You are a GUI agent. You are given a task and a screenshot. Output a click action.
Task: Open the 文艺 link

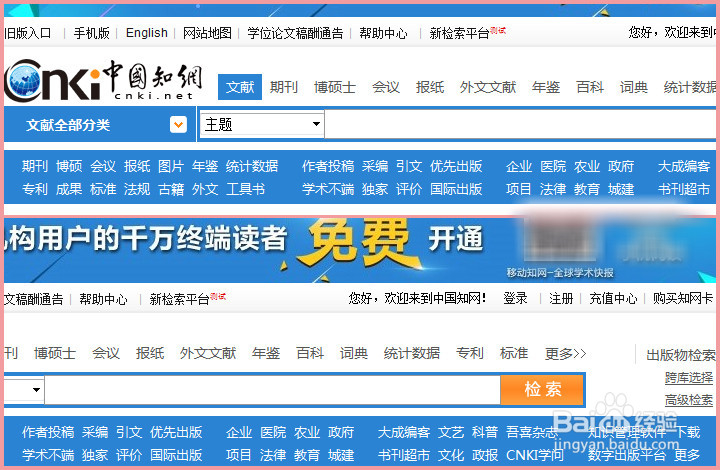tap(450, 432)
